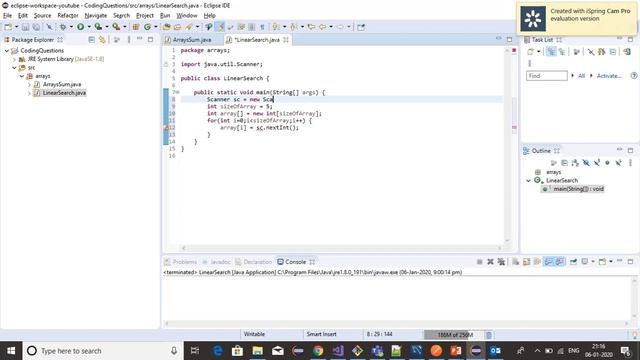Image resolution: width=640 pixels, height=360 pixels.
Task: Click Clear Console icon
Action: tap(516, 262)
